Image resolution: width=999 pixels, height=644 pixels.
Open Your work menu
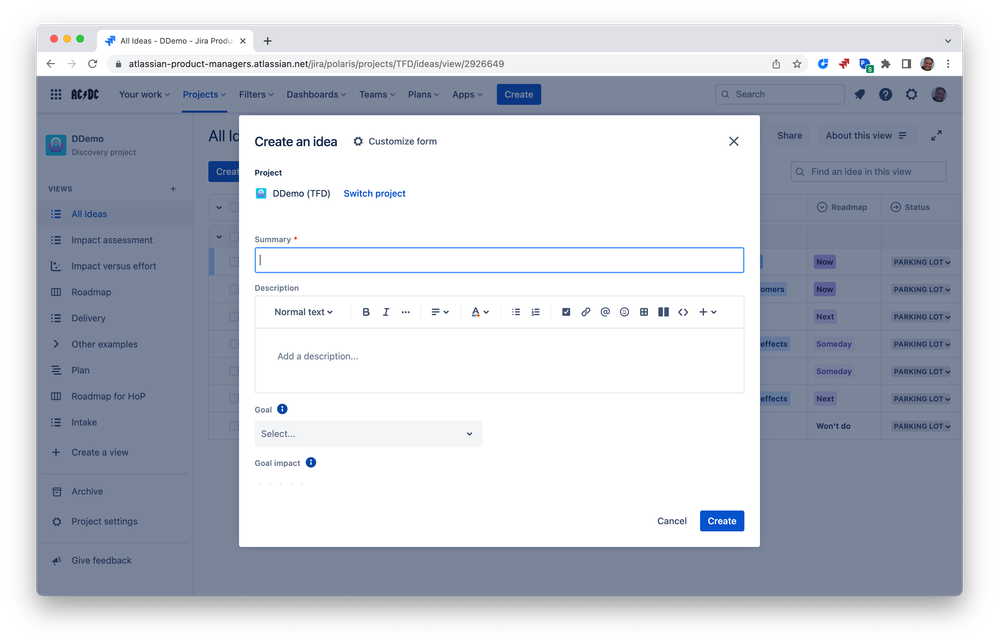click(x=144, y=94)
